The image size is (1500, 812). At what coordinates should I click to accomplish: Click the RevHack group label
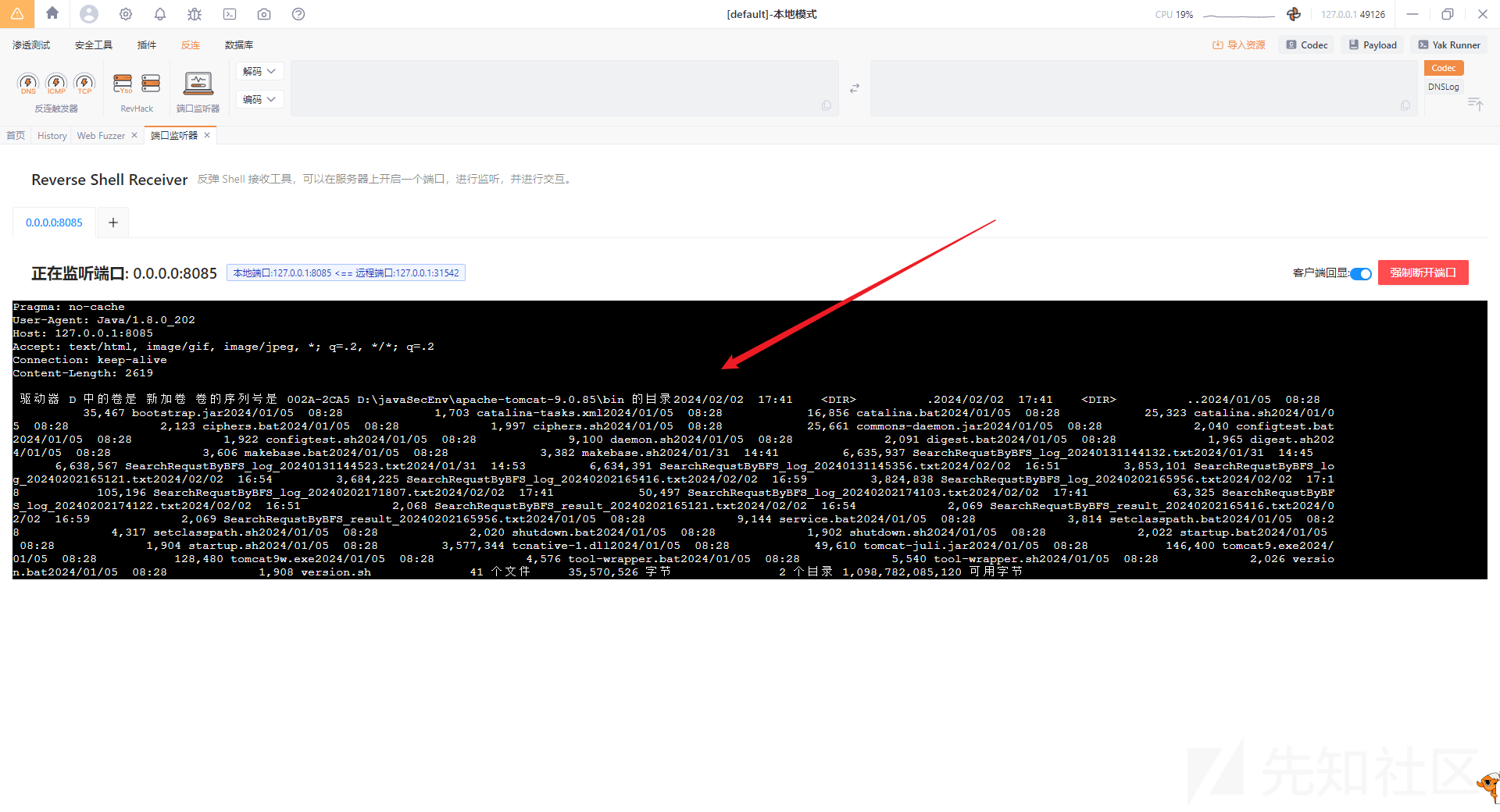(137, 109)
